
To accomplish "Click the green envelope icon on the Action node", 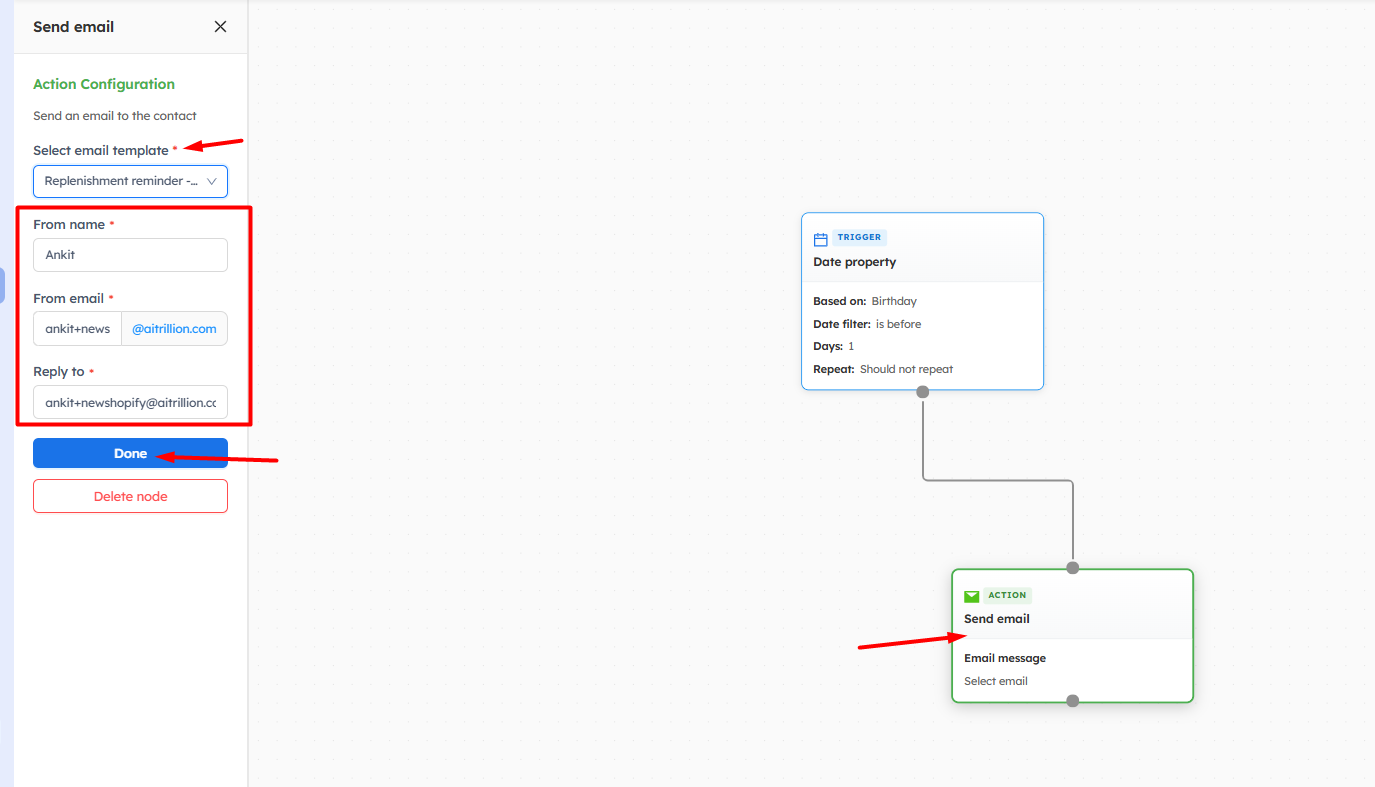I will 971,596.
